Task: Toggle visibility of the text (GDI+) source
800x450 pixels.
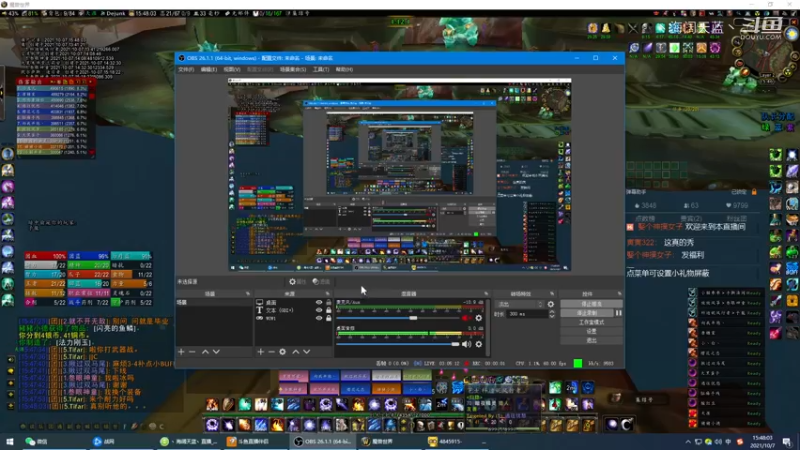Action: (x=319, y=310)
